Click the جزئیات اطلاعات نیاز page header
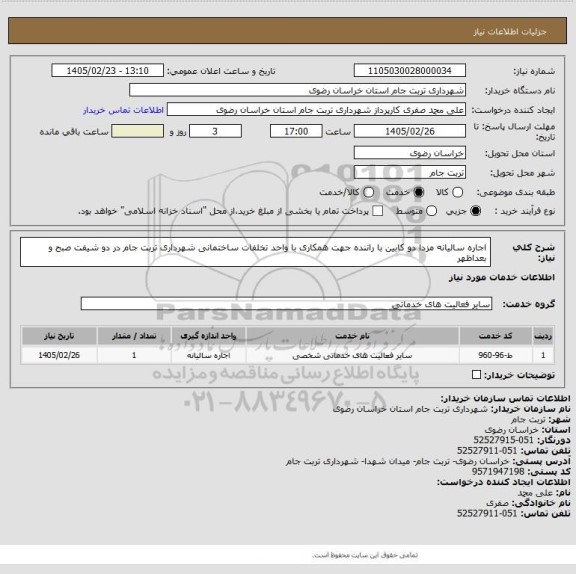The height and width of the screenshot is (574, 576). point(510,32)
